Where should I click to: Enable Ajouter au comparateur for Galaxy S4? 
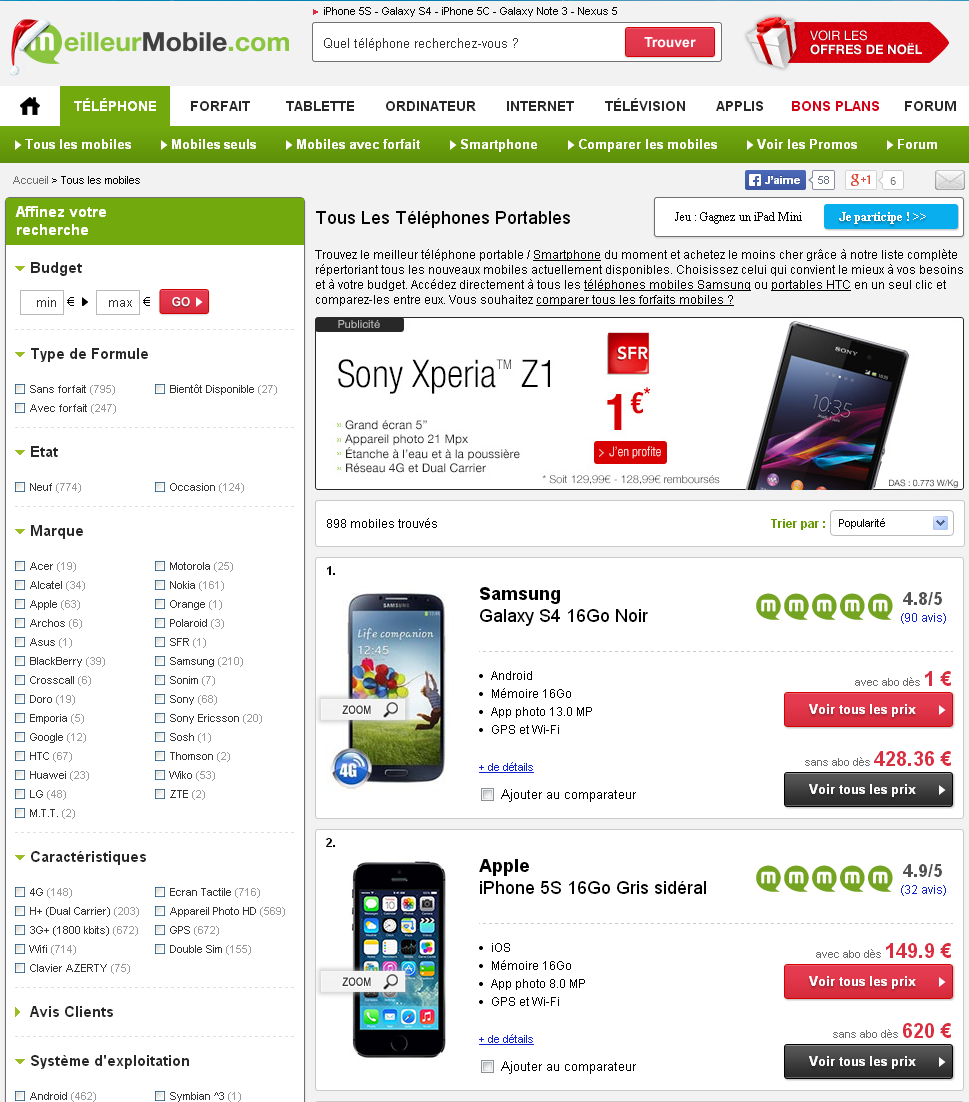pos(487,794)
